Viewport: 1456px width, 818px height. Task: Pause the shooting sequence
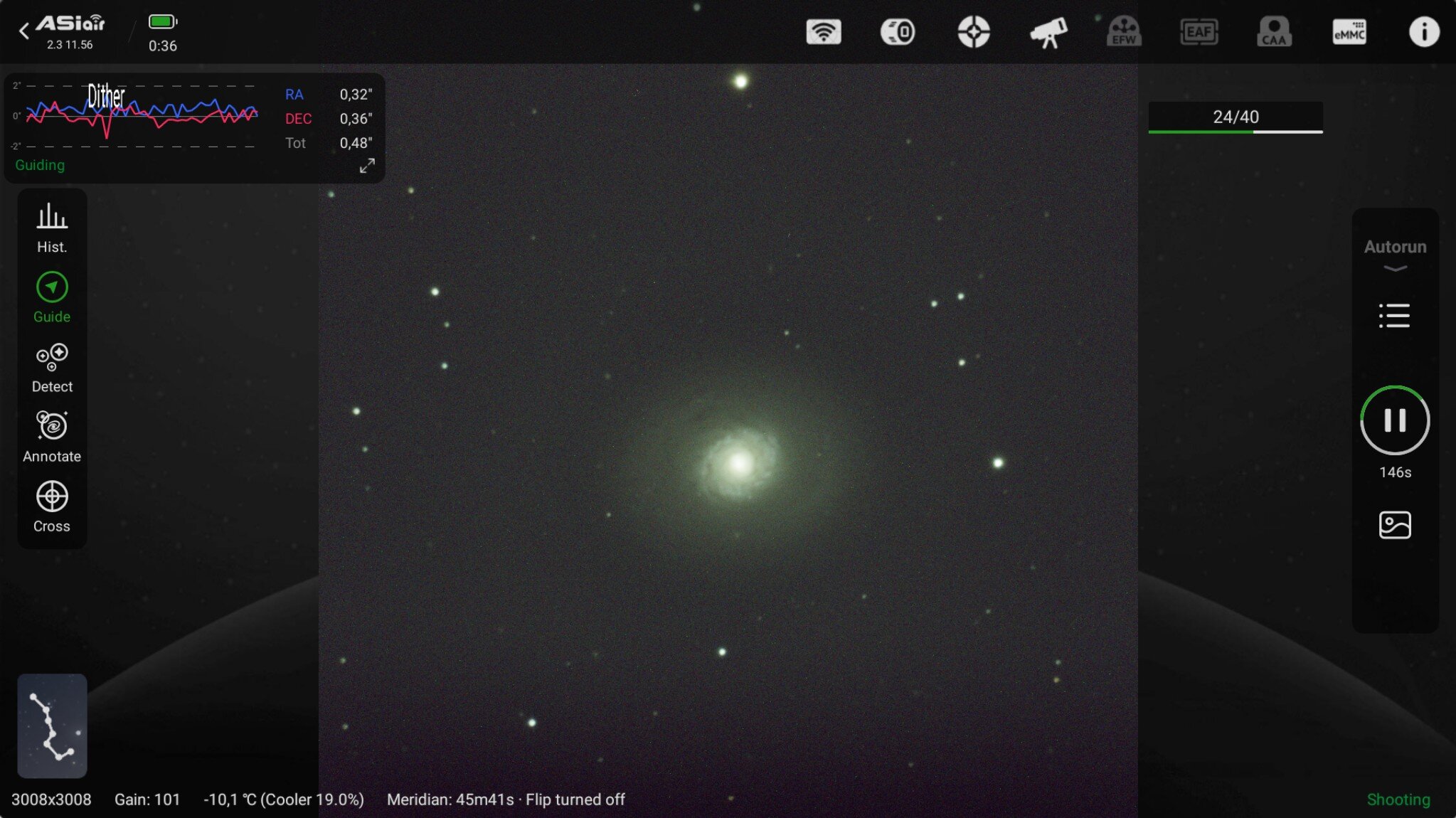coord(1395,420)
